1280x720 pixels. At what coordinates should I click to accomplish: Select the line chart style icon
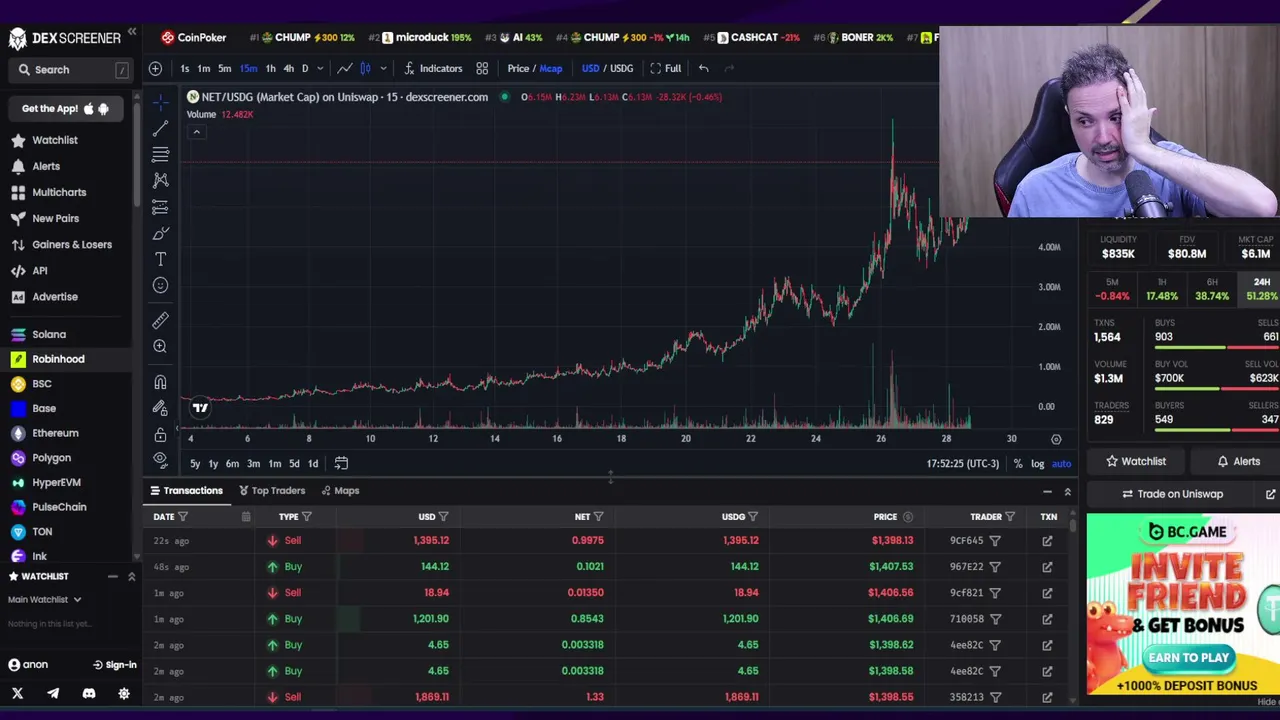[x=345, y=68]
